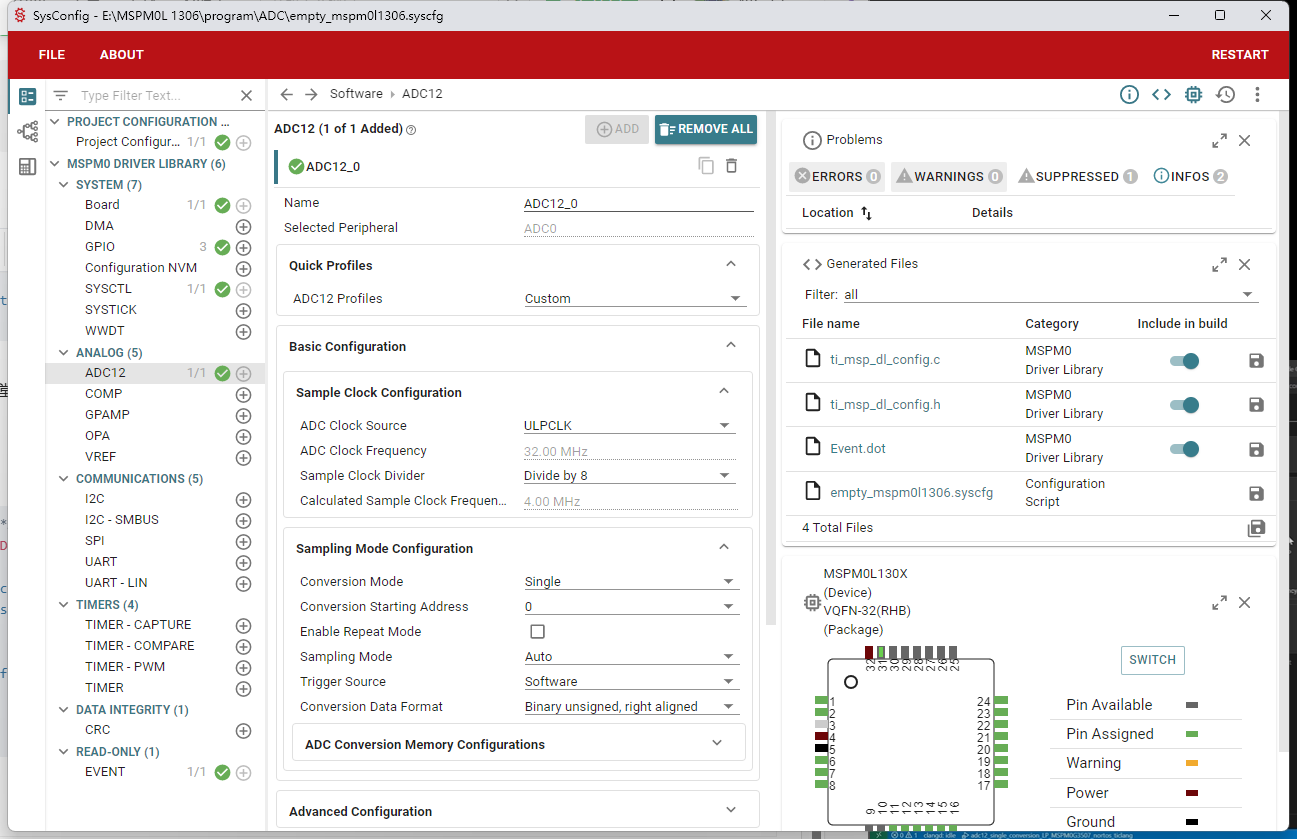
Task: Expand the Advanced Configuration section
Action: tap(517, 812)
